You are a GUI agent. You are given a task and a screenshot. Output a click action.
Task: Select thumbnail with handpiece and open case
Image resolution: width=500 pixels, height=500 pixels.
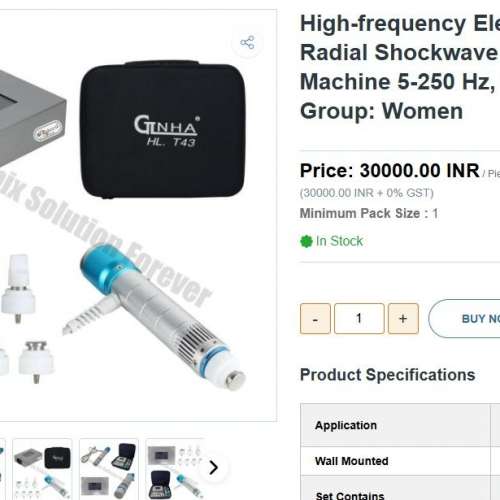click(109, 469)
